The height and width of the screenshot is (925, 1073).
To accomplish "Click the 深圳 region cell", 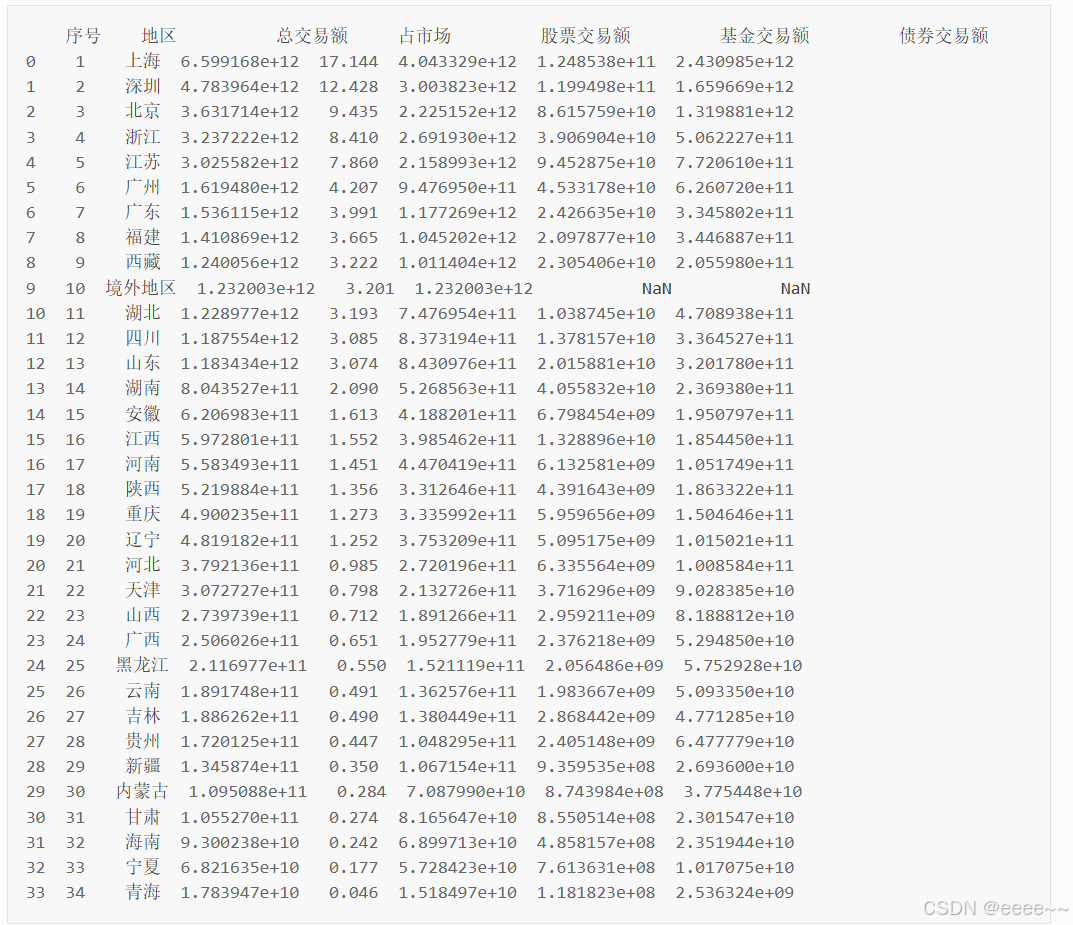I will point(143,87).
